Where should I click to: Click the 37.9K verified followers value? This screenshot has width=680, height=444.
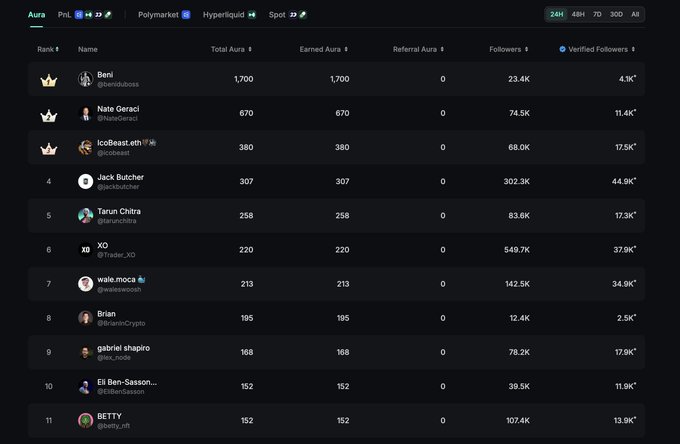pos(625,250)
